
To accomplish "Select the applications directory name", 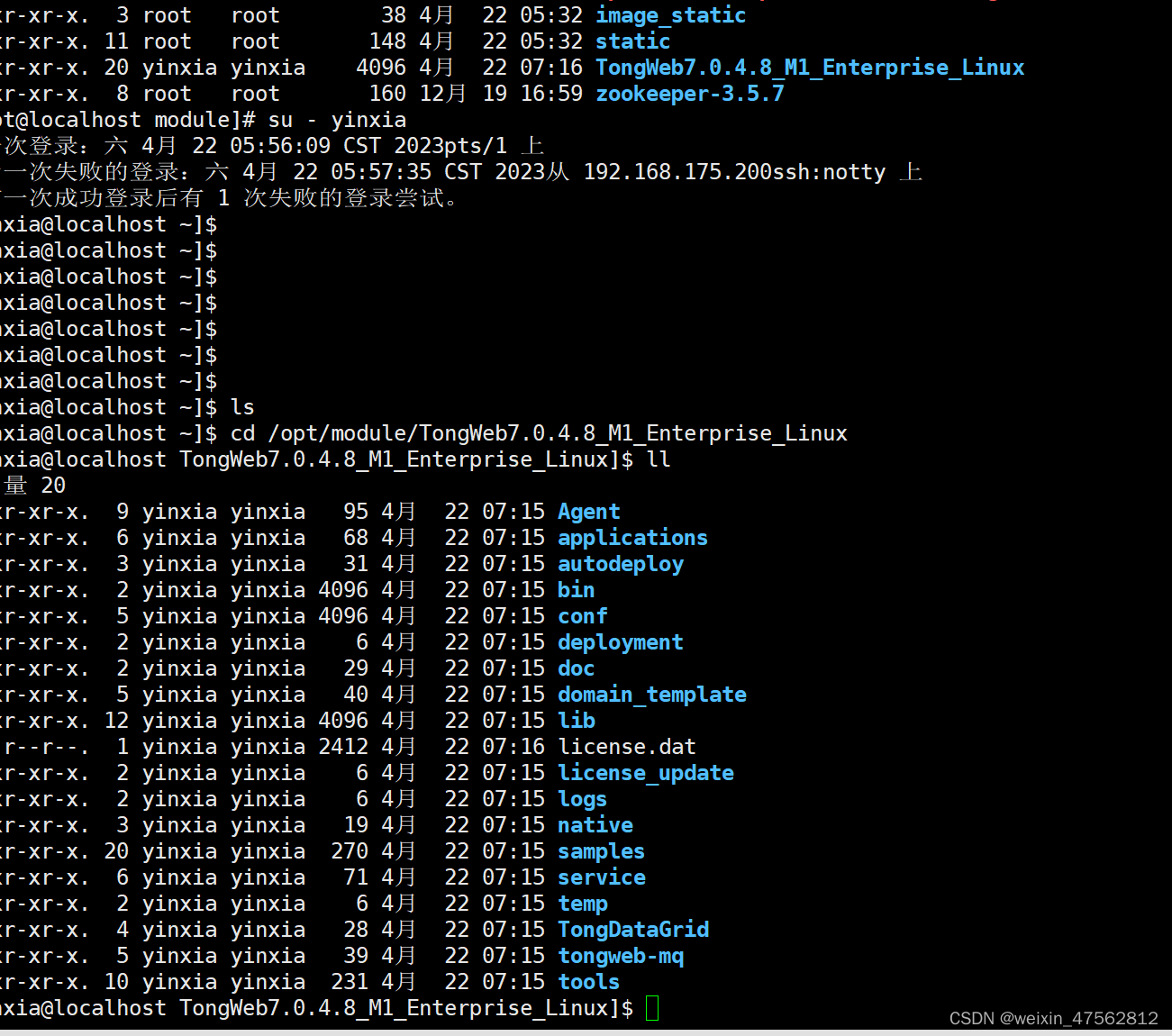I will [x=632, y=538].
